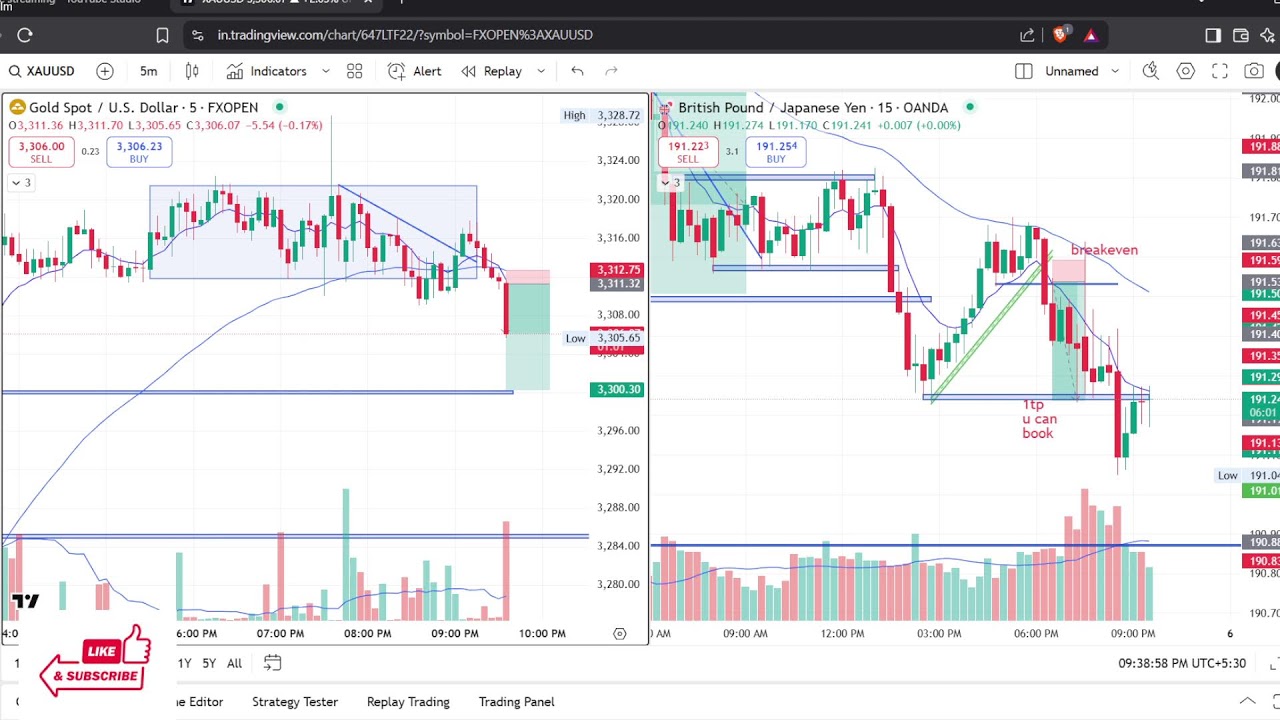Click the gold 3,306.23 BUY button

coord(139,152)
